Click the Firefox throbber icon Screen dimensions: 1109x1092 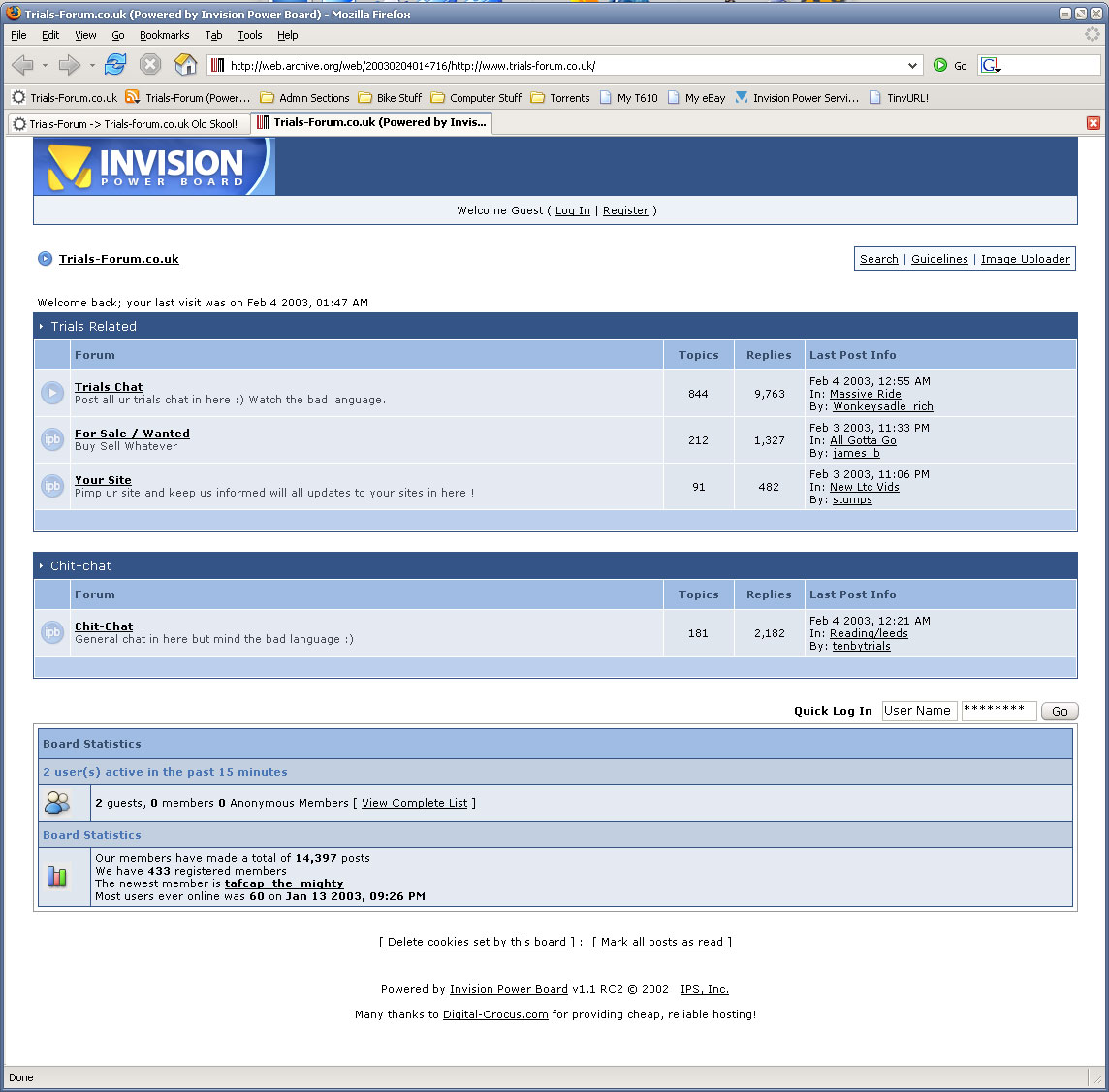click(x=1093, y=34)
